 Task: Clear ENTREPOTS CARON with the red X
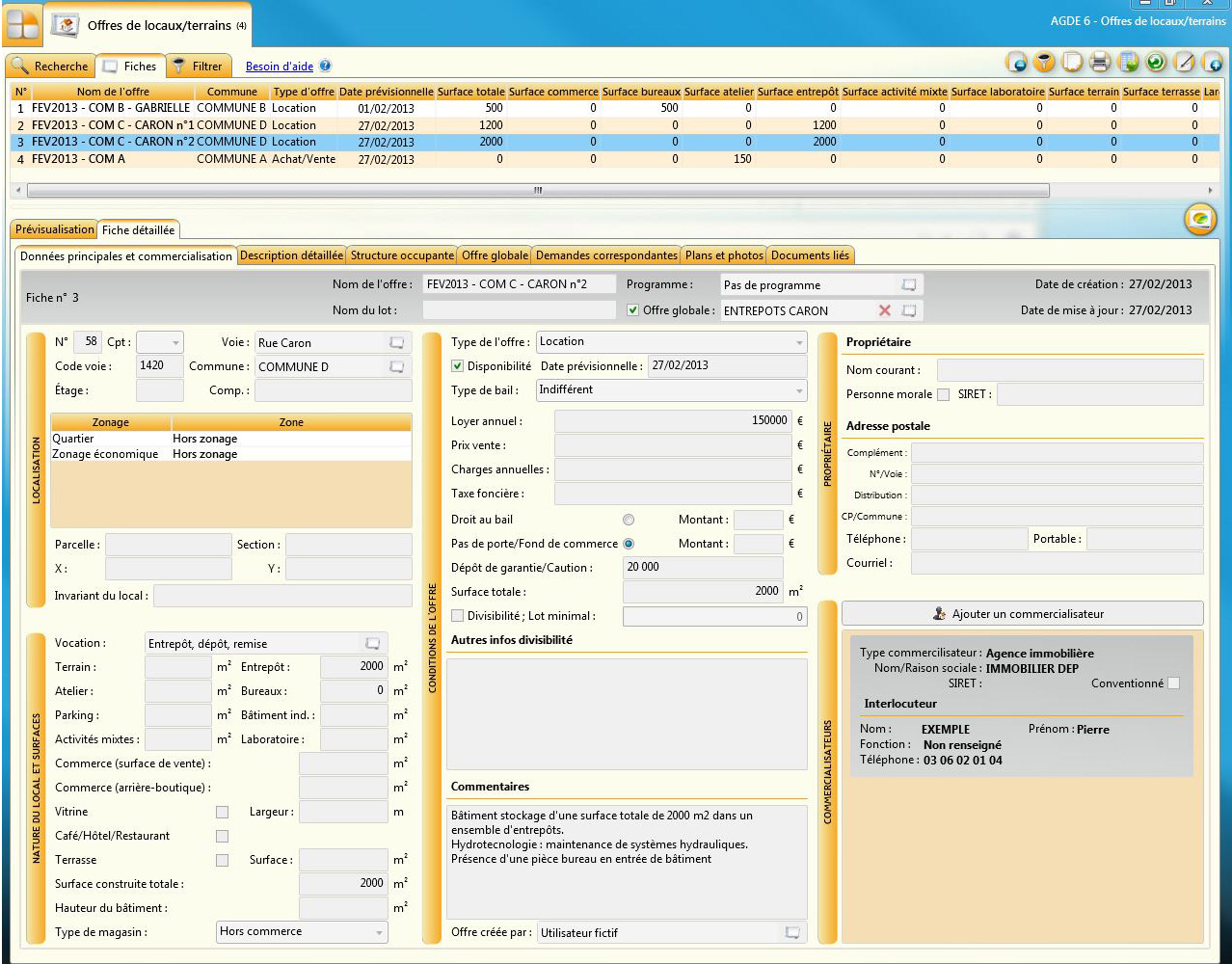[885, 310]
